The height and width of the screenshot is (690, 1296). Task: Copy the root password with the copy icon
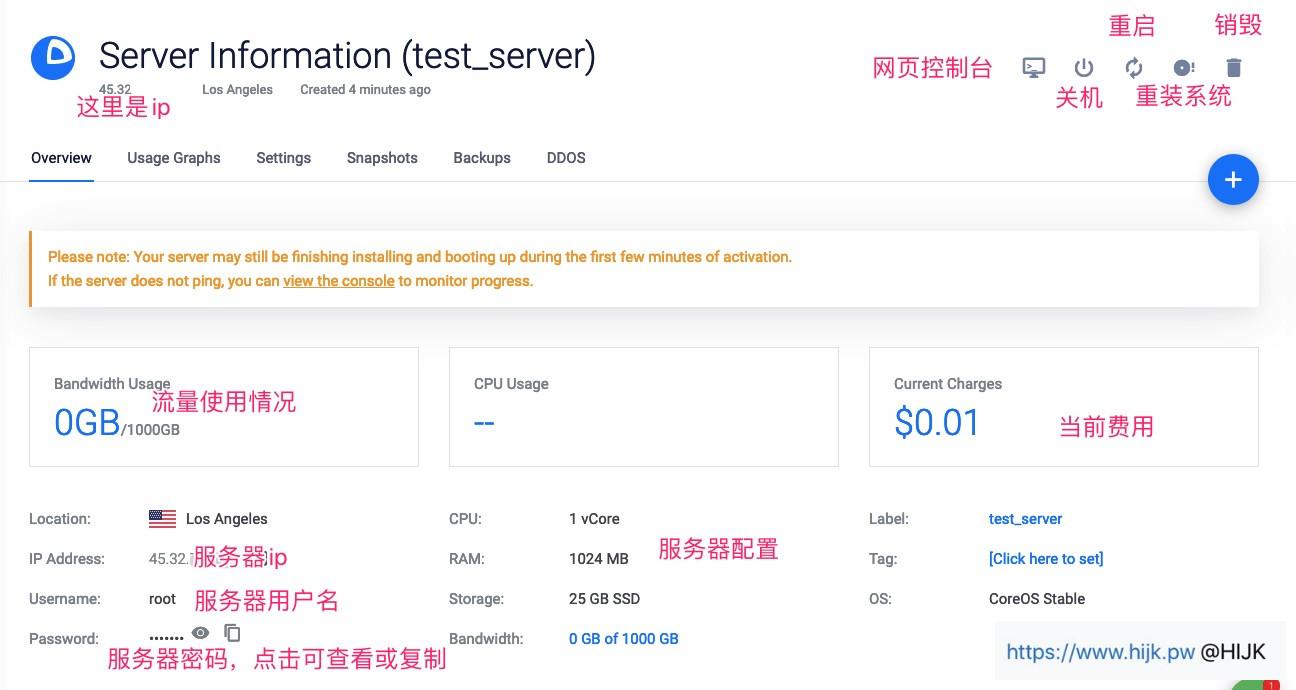(232, 633)
